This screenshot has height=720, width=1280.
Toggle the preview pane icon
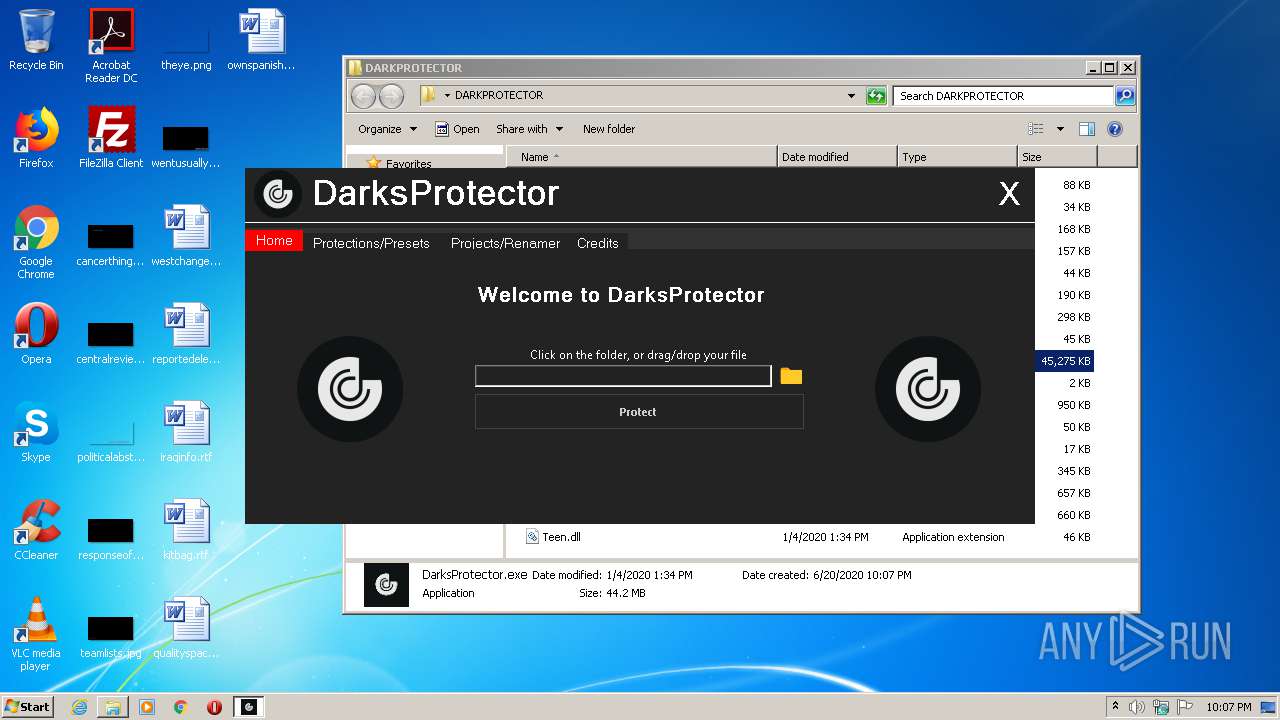pyautogui.click(x=1087, y=129)
